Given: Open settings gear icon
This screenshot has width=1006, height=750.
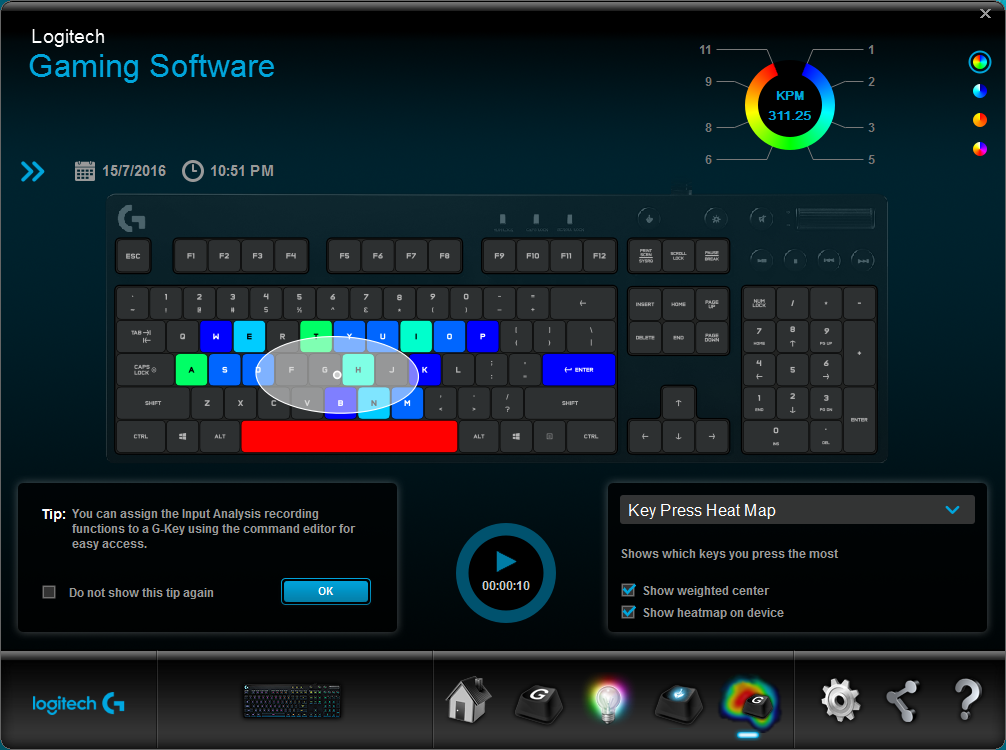Looking at the screenshot, I should coord(840,701).
